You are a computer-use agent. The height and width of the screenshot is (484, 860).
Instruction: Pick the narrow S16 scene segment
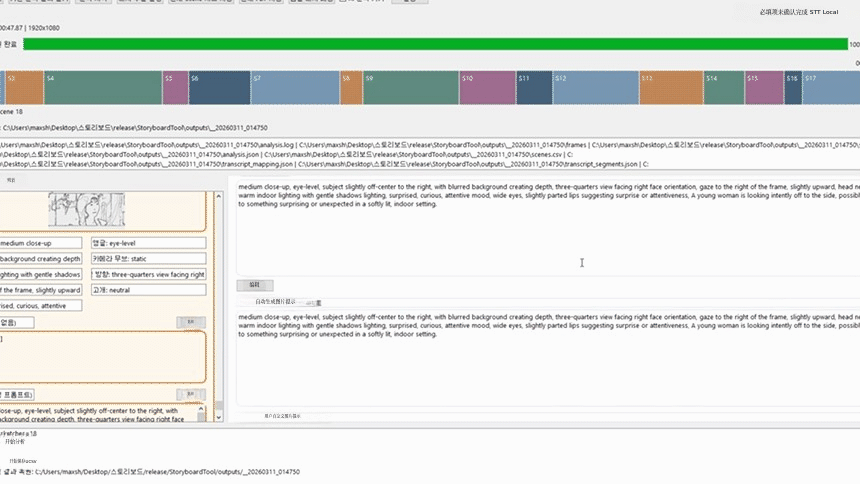[792, 88]
